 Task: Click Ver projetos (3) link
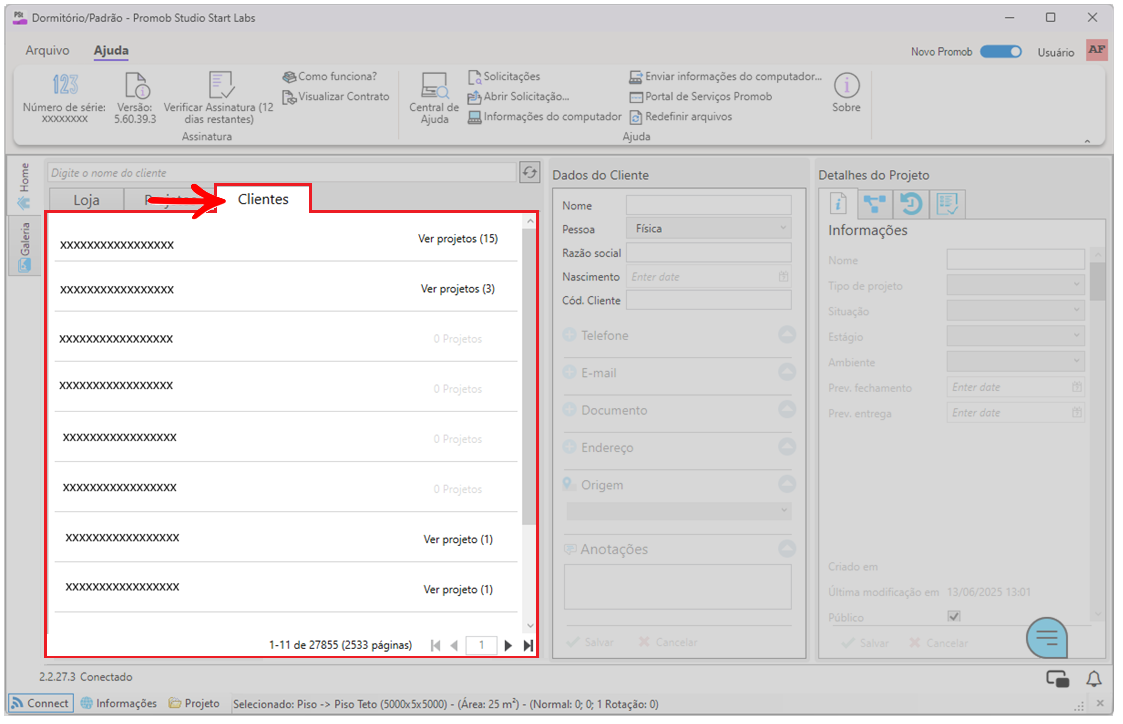click(x=458, y=289)
